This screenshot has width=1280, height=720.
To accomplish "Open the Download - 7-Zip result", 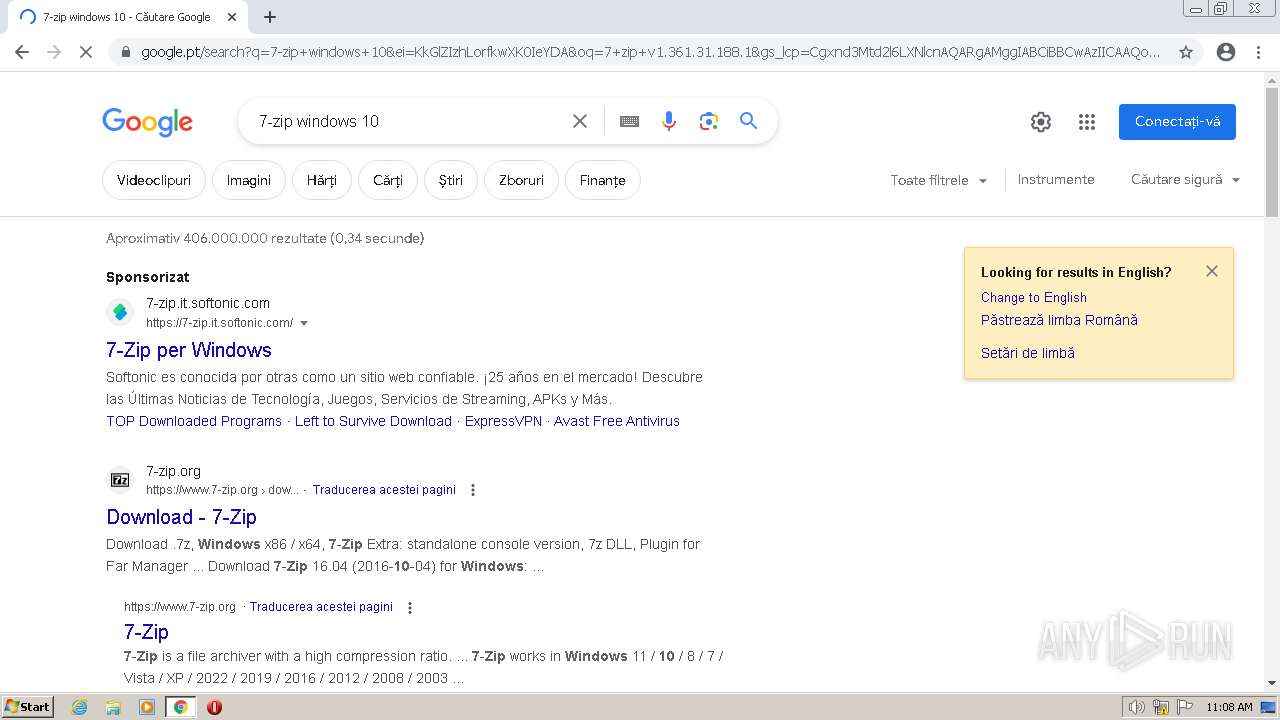I will 181,517.
